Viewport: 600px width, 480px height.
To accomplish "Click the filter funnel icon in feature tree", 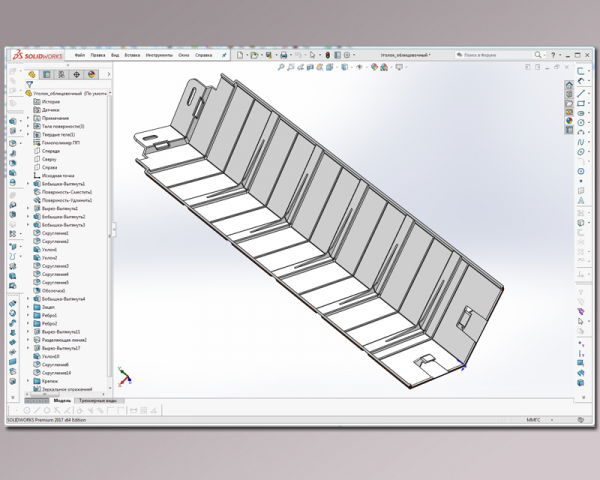I will click(x=29, y=84).
